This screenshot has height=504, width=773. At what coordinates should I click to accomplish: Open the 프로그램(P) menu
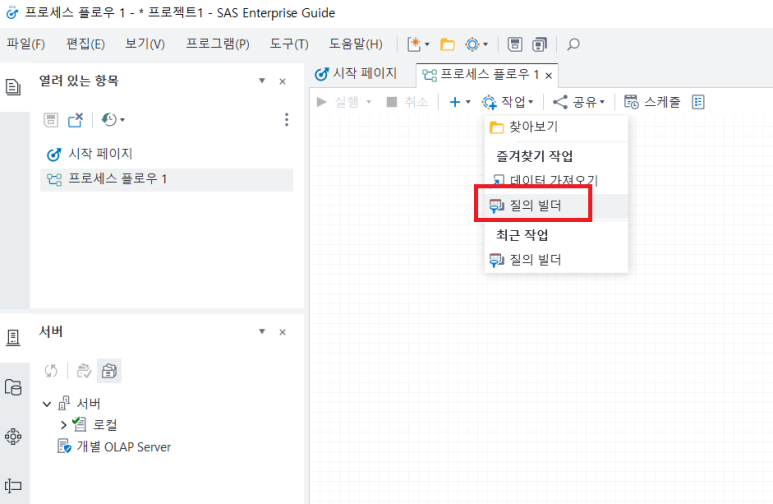coord(217,44)
